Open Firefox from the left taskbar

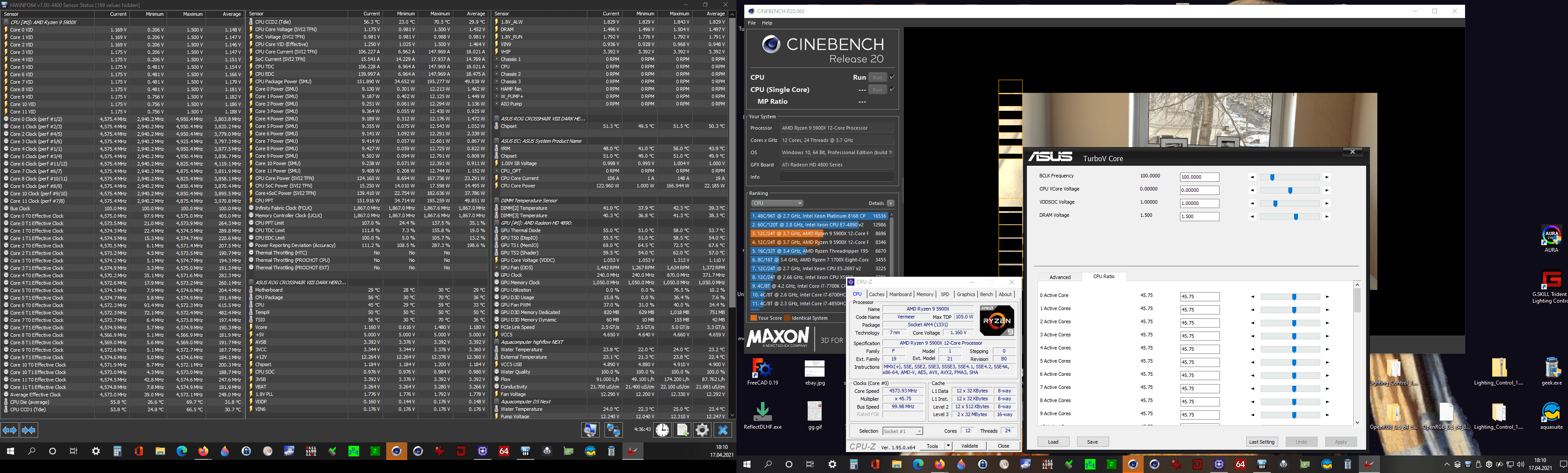click(x=203, y=451)
